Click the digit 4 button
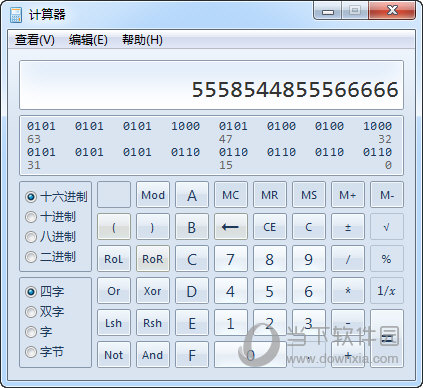 pos(231,291)
